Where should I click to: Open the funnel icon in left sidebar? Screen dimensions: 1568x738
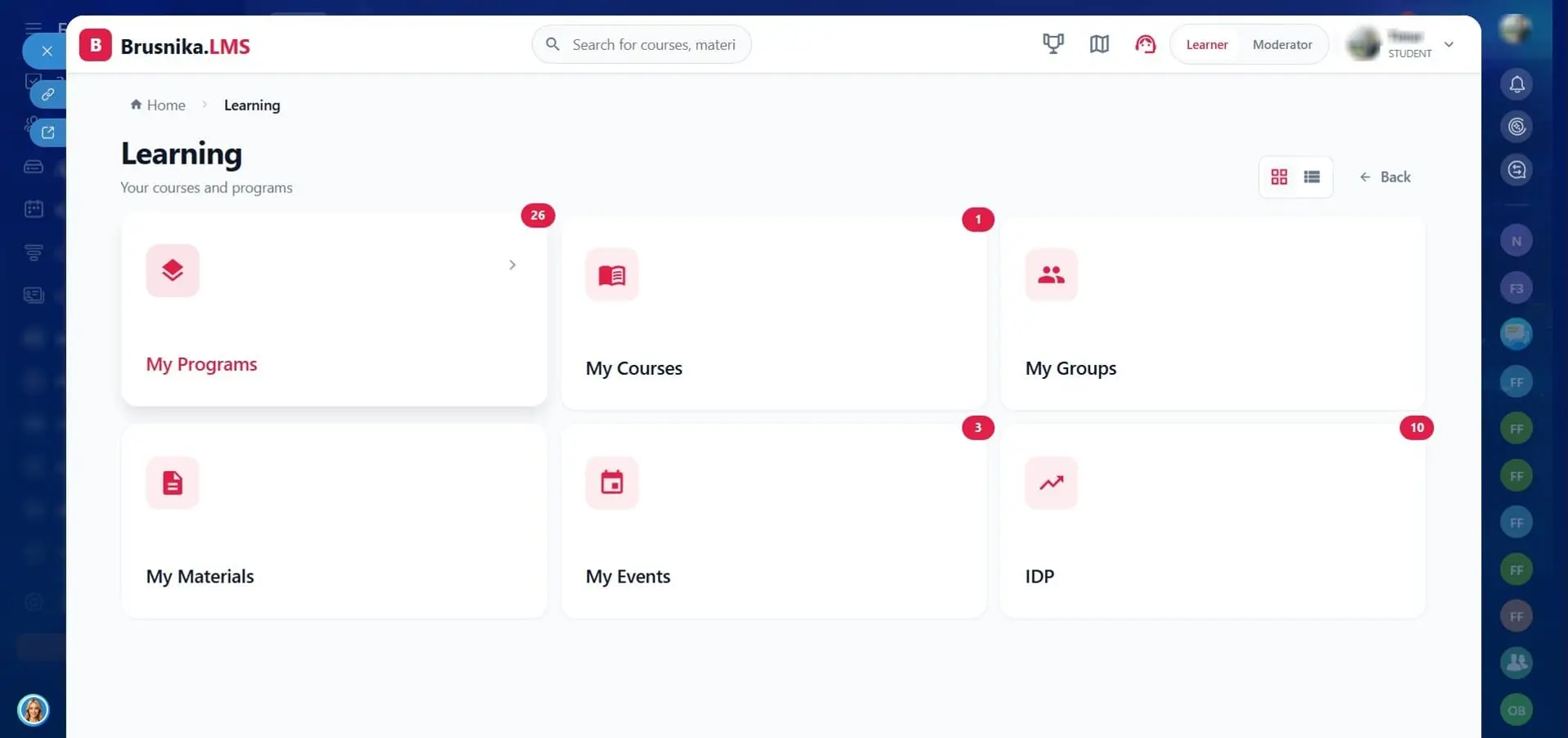tap(34, 252)
